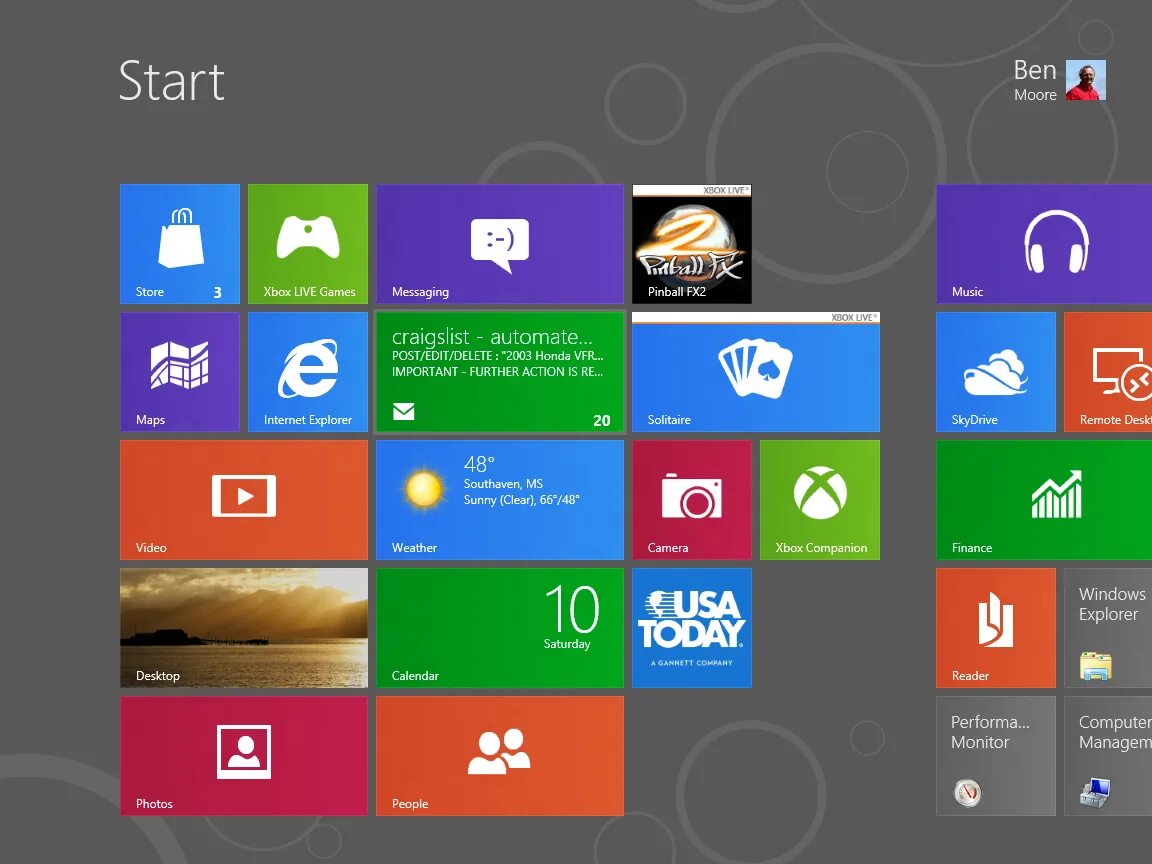
Task: Open the Video tile
Action: [244, 500]
